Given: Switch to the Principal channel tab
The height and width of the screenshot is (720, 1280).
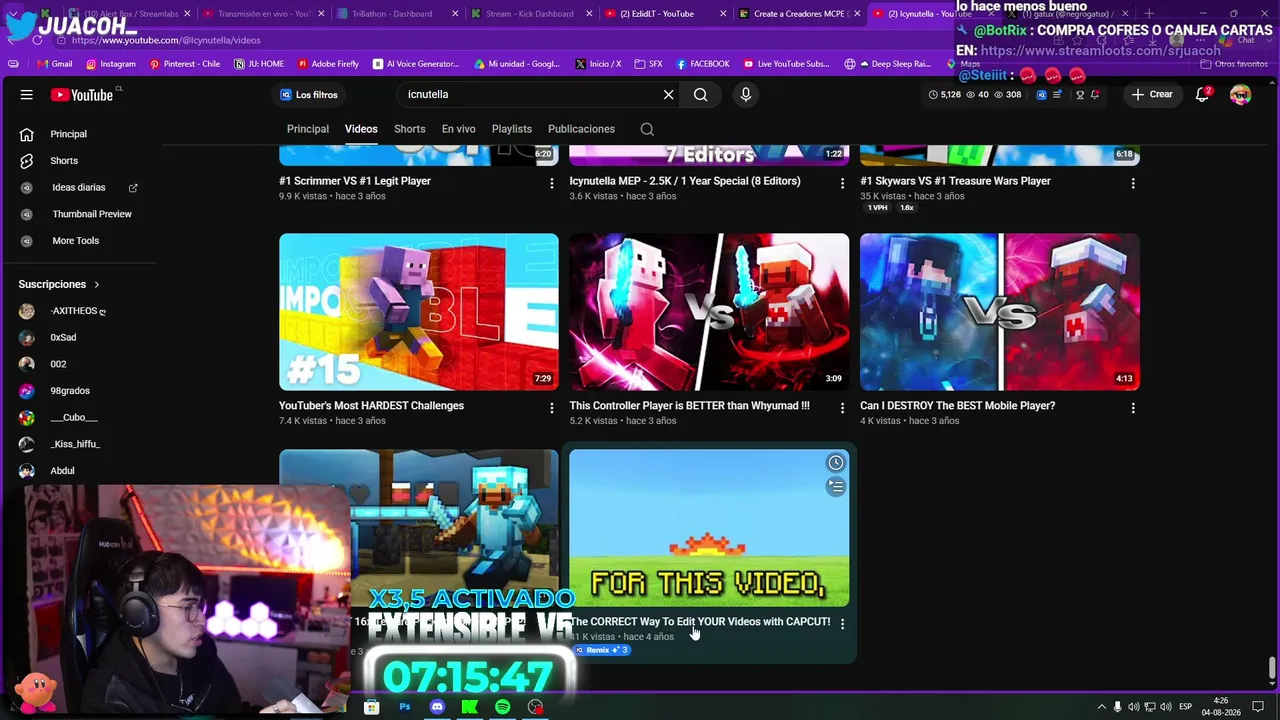Looking at the screenshot, I should [x=308, y=129].
